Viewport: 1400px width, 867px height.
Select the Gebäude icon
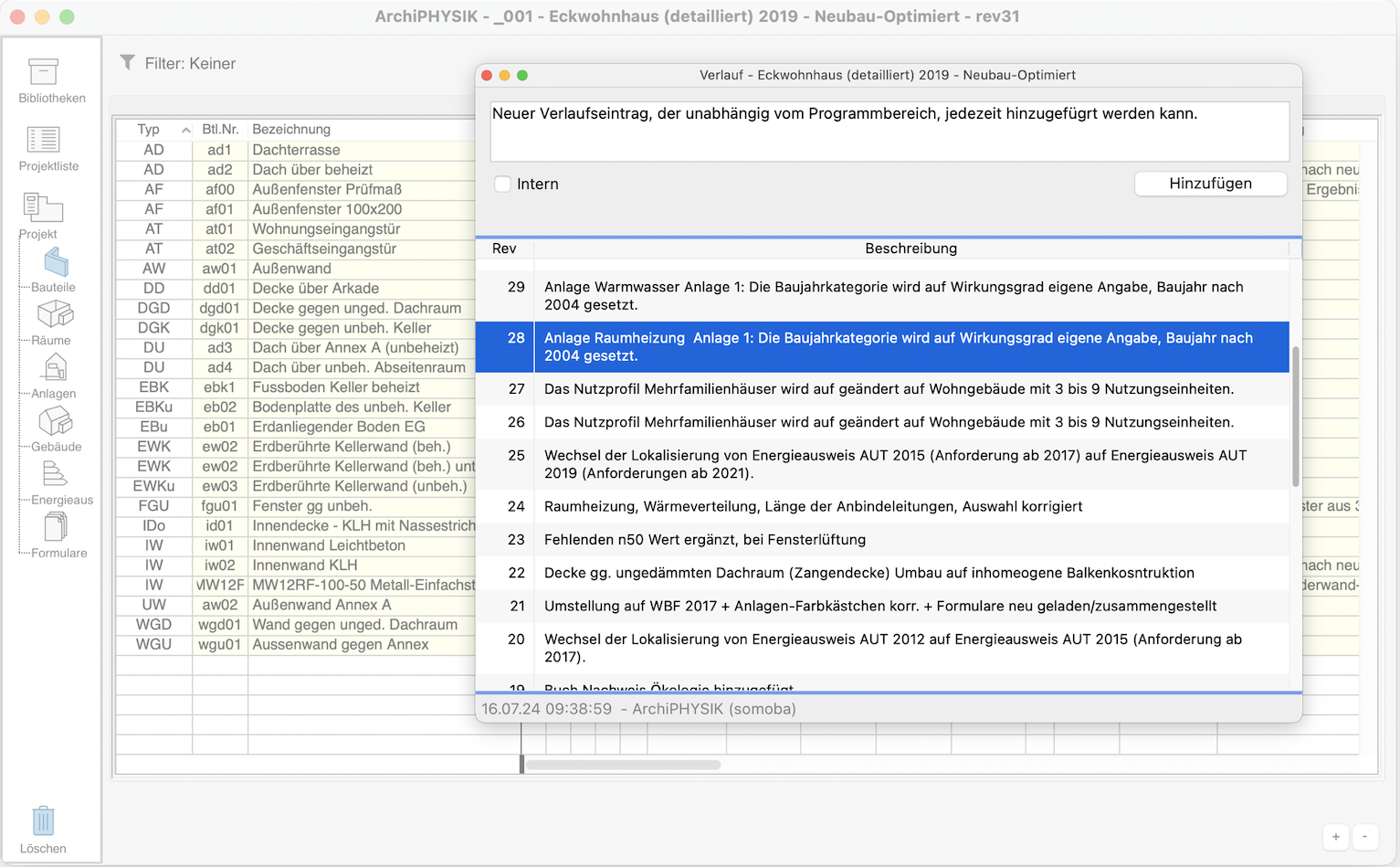pyautogui.click(x=55, y=421)
